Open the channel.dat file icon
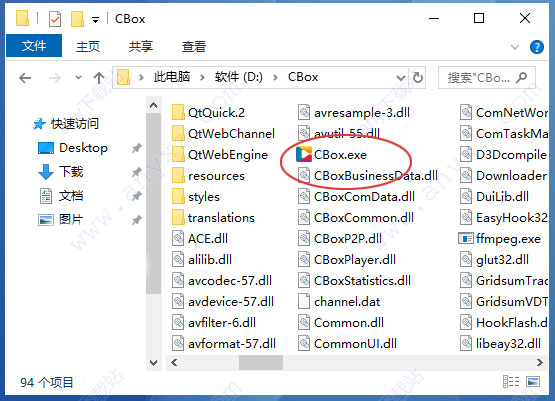Image resolution: width=555 pixels, height=401 pixels. [304, 302]
